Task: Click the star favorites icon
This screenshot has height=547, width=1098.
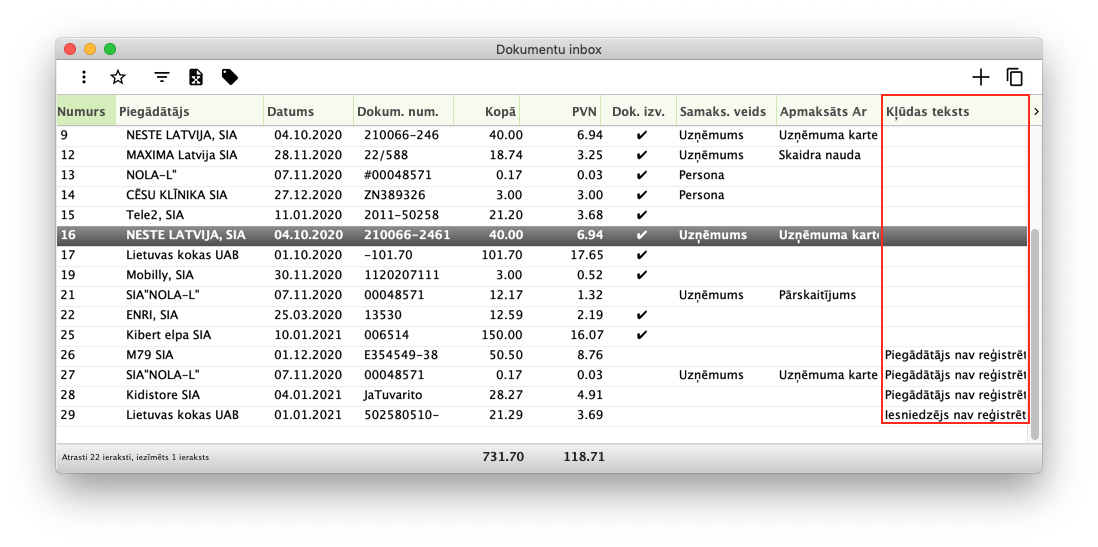Action: click(x=118, y=77)
